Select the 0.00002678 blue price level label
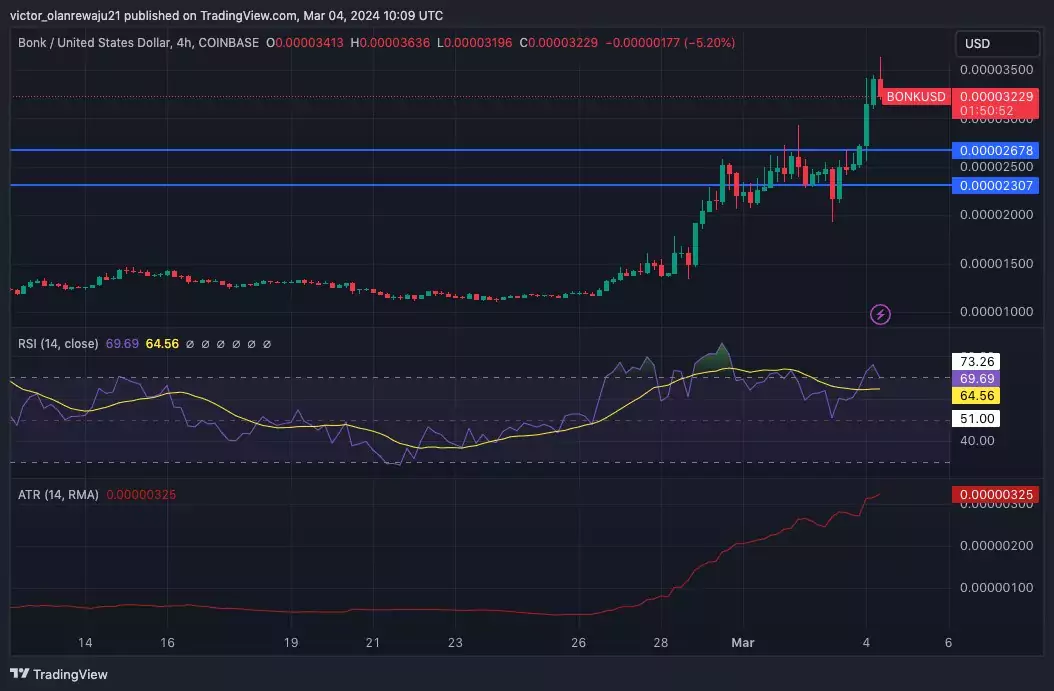The width and height of the screenshot is (1054, 691). point(996,151)
